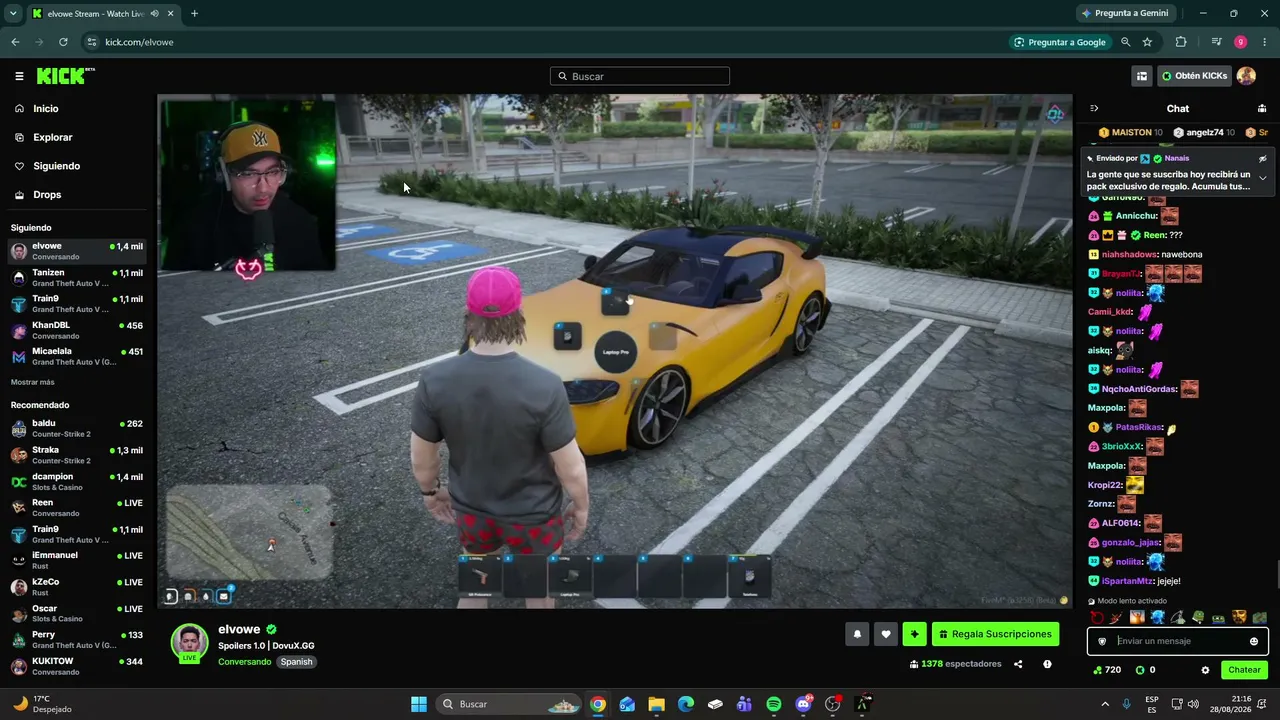1280x720 pixels.
Task: Focus the Kick Buscar search field
Action: coord(640,76)
